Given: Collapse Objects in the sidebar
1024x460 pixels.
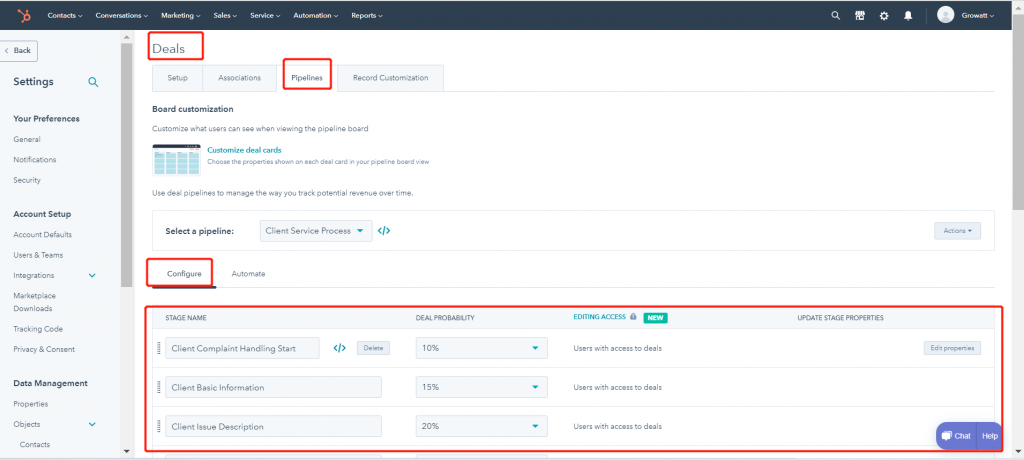Looking at the screenshot, I should click(x=92, y=424).
